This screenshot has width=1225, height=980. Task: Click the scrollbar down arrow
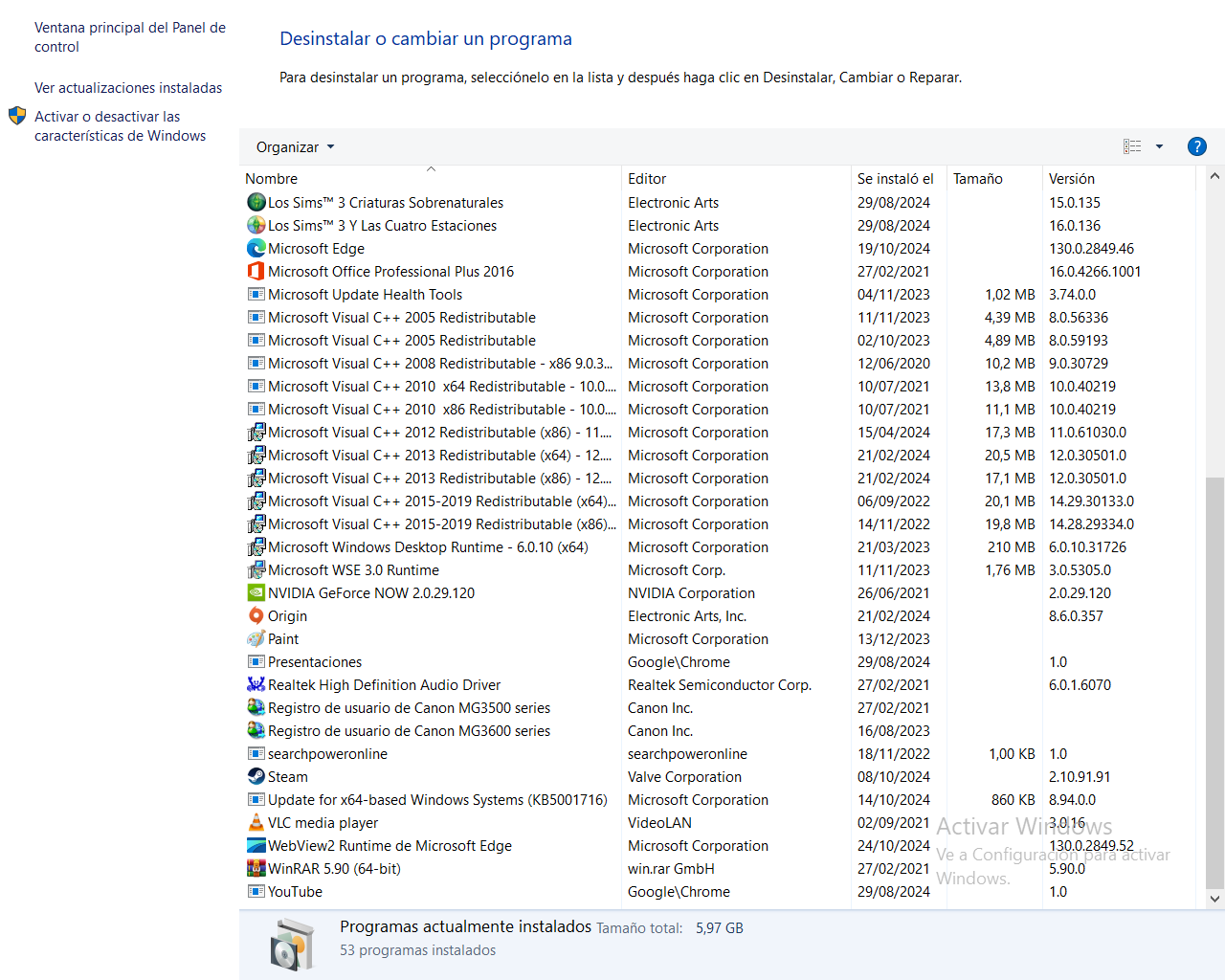coord(1214,899)
